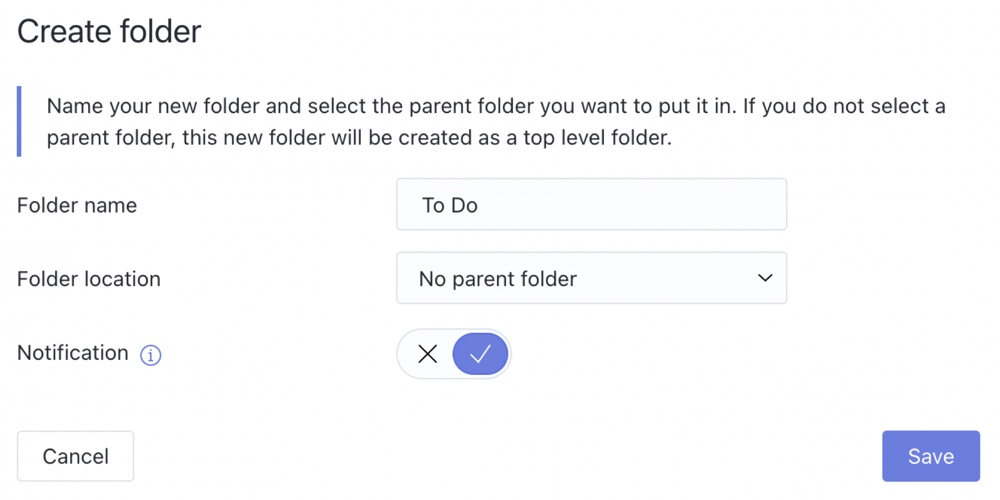Screen dimensions: 1000x500
Task: Open the Folder location dropdown
Action: (x=592, y=278)
